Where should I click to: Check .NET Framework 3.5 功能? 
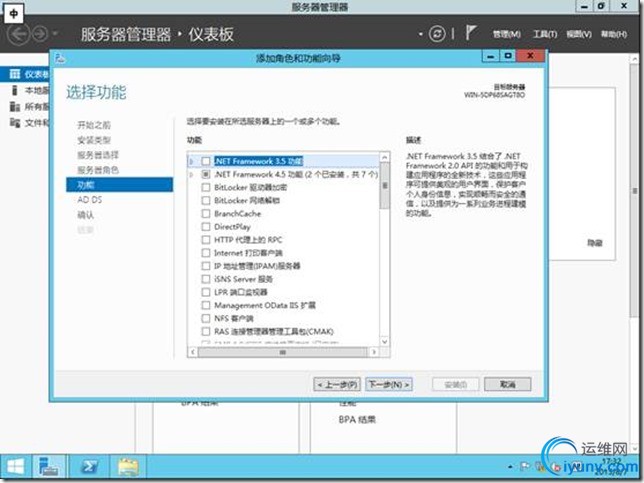tap(206, 161)
